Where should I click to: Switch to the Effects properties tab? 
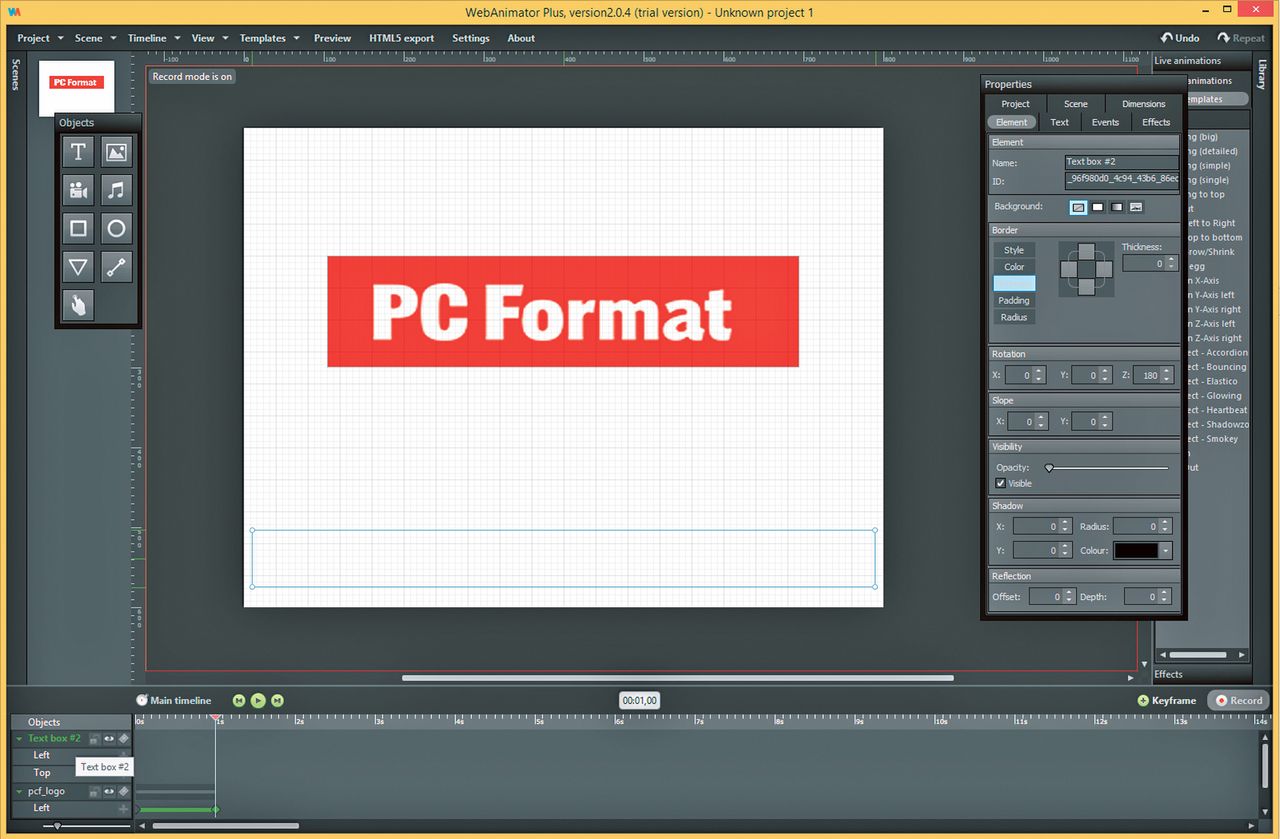1156,122
